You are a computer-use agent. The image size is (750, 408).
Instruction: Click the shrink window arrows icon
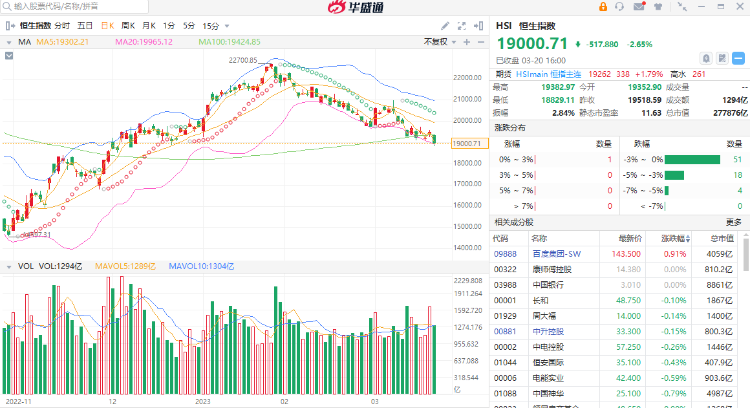click(682, 8)
